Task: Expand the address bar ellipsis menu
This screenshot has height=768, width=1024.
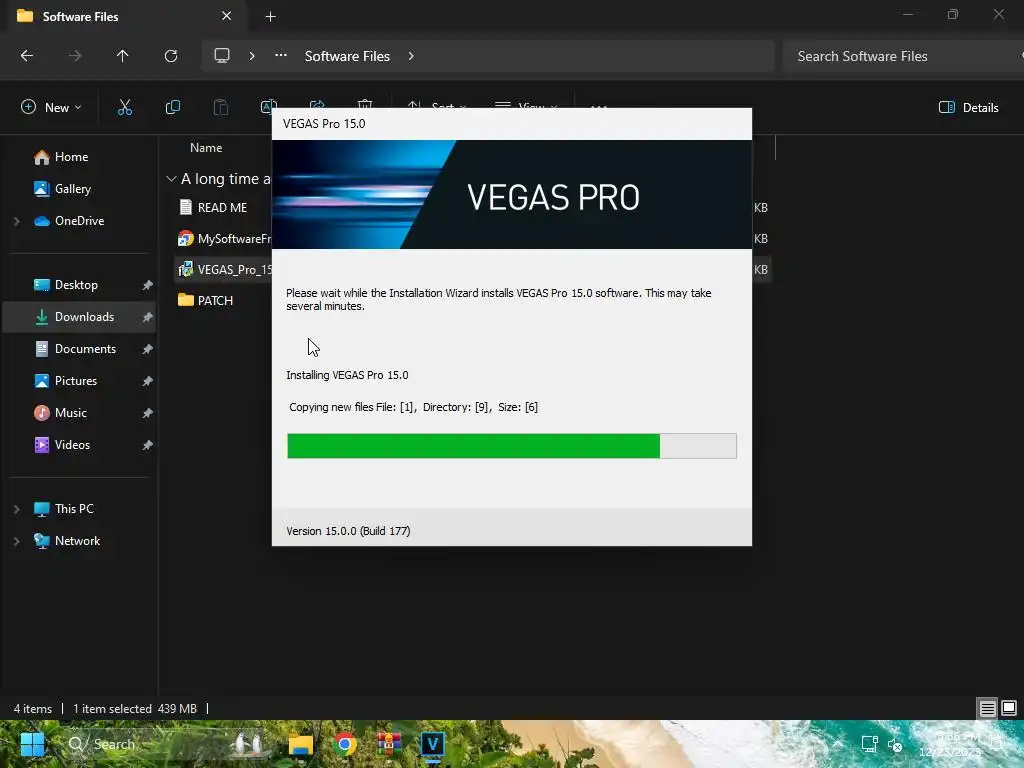Action: [281, 56]
